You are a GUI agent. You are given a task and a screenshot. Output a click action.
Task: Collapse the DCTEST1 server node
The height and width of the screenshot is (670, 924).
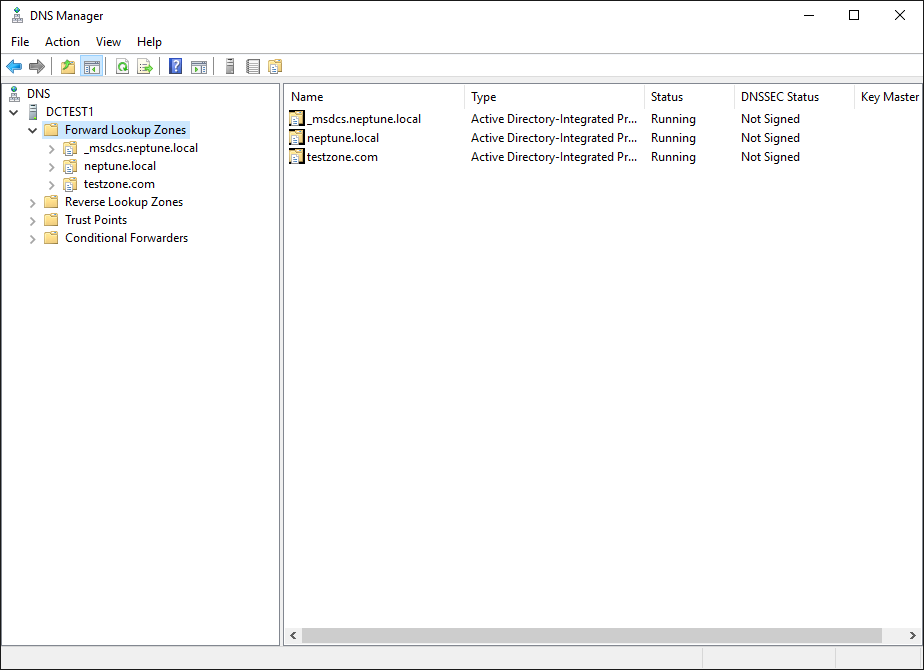point(13,112)
